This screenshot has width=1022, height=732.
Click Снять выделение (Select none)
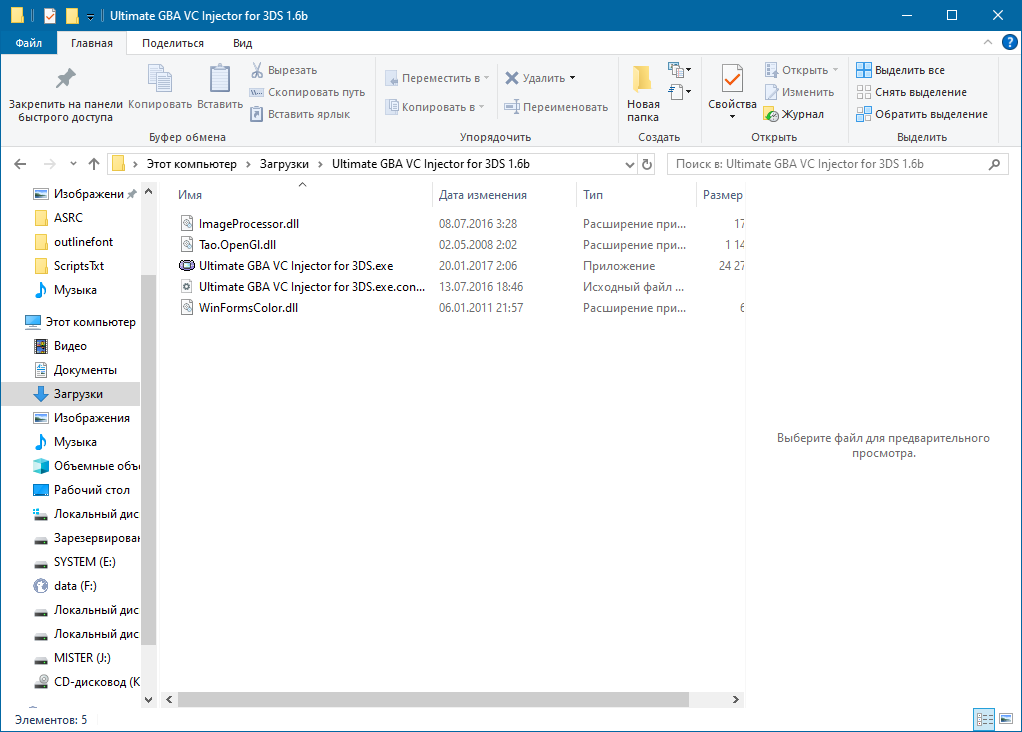point(911,92)
